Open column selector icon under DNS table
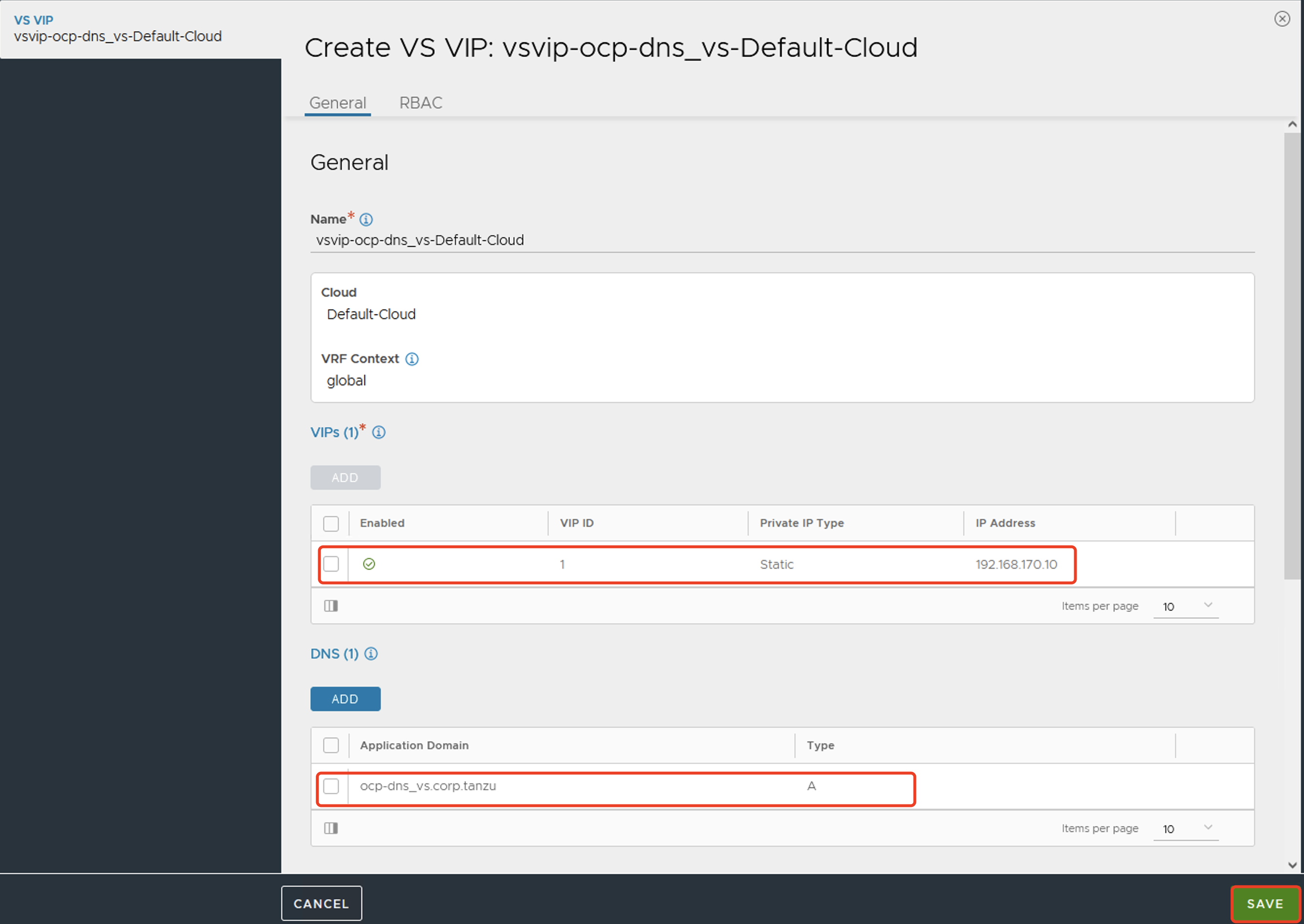 pos(331,828)
